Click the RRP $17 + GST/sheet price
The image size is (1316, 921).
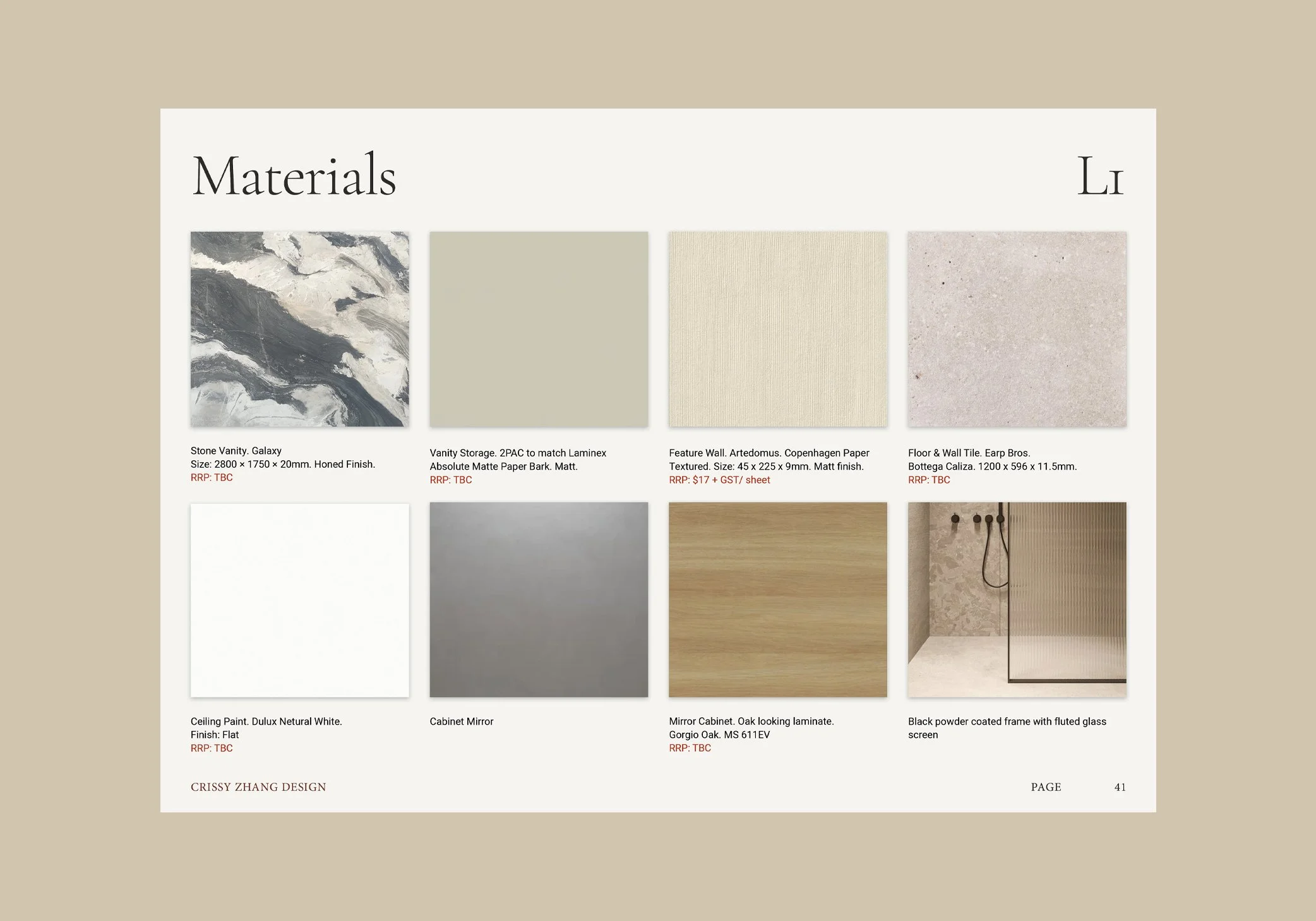click(719, 480)
